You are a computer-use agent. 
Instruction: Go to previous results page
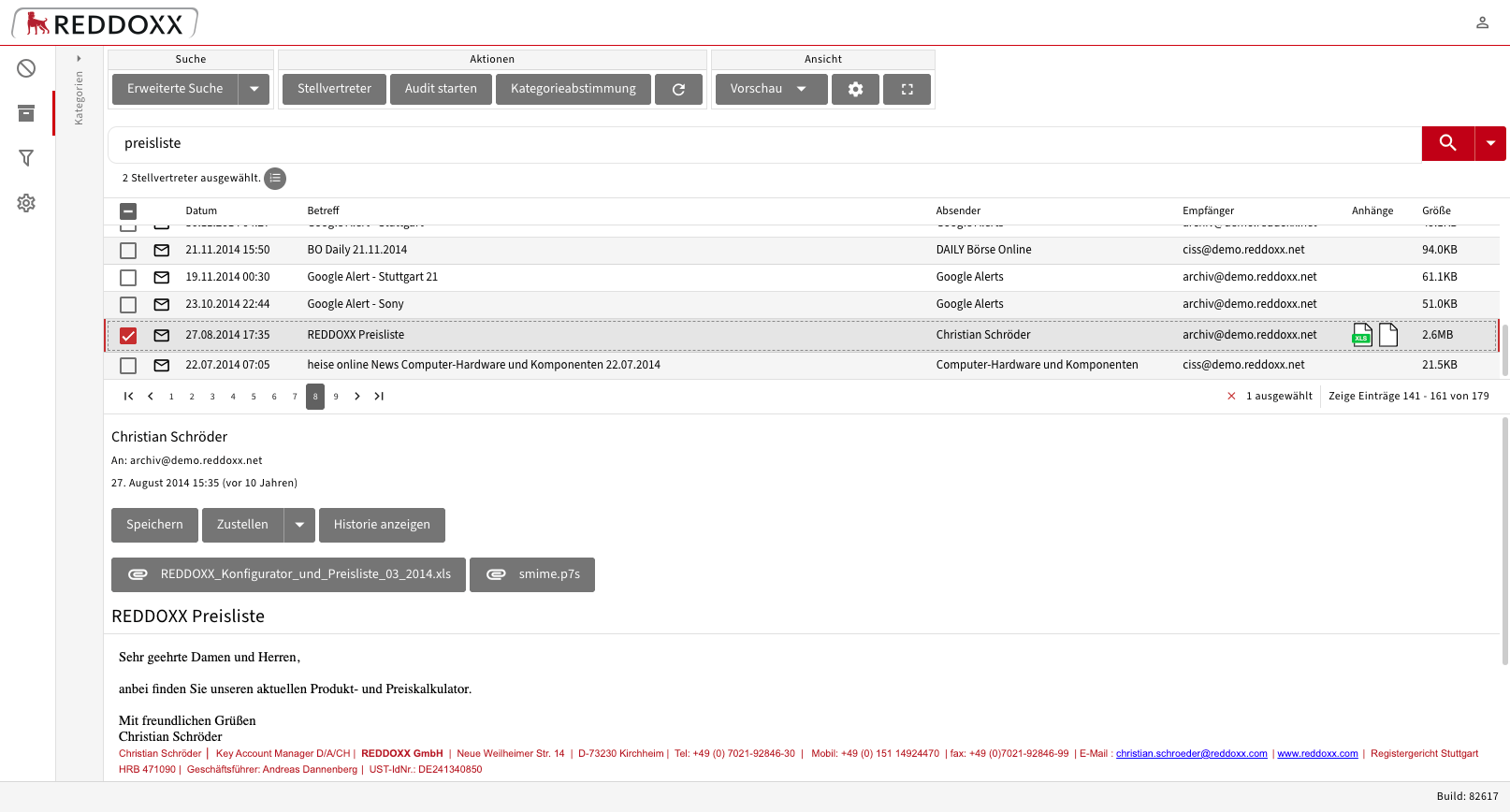point(151,396)
